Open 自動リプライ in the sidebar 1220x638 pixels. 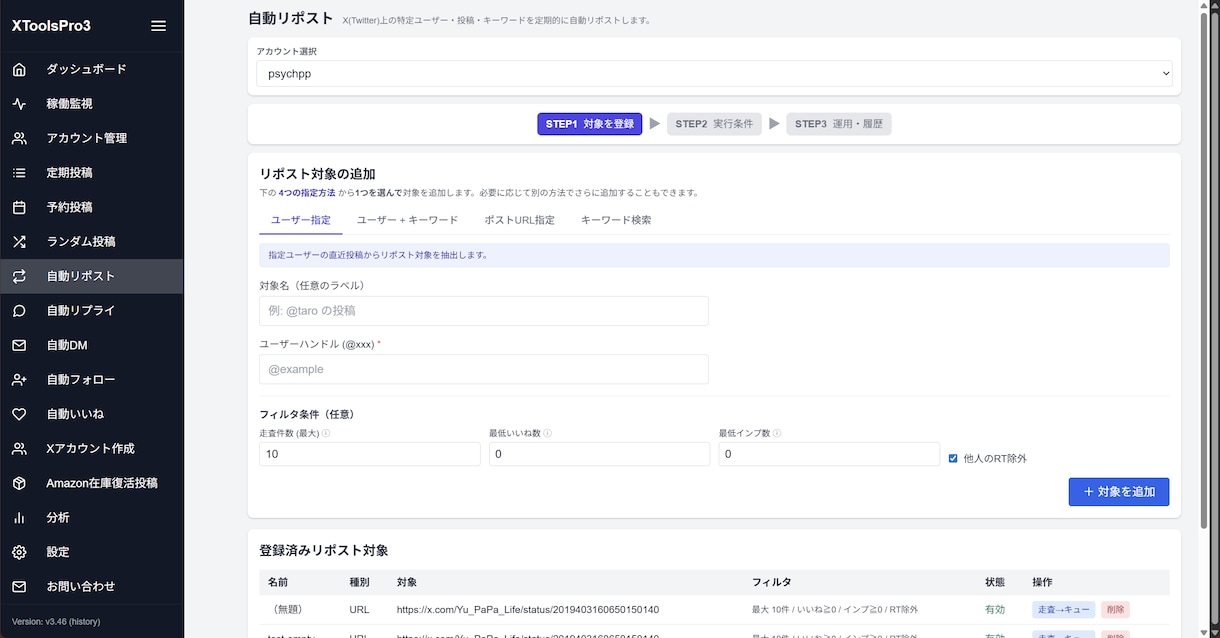(x=91, y=311)
